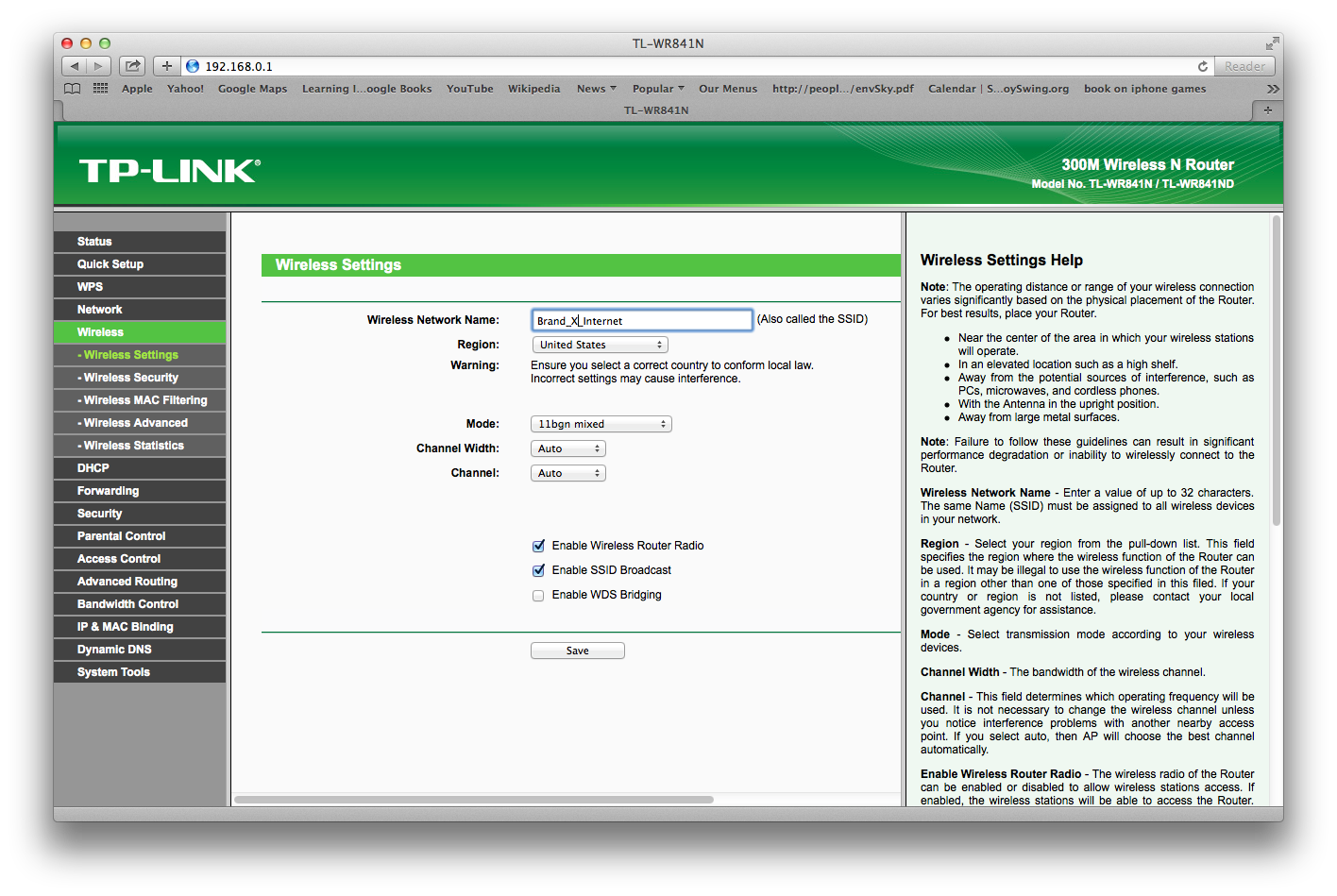Open the Region dropdown (United States)

pyautogui.click(x=600, y=346)
